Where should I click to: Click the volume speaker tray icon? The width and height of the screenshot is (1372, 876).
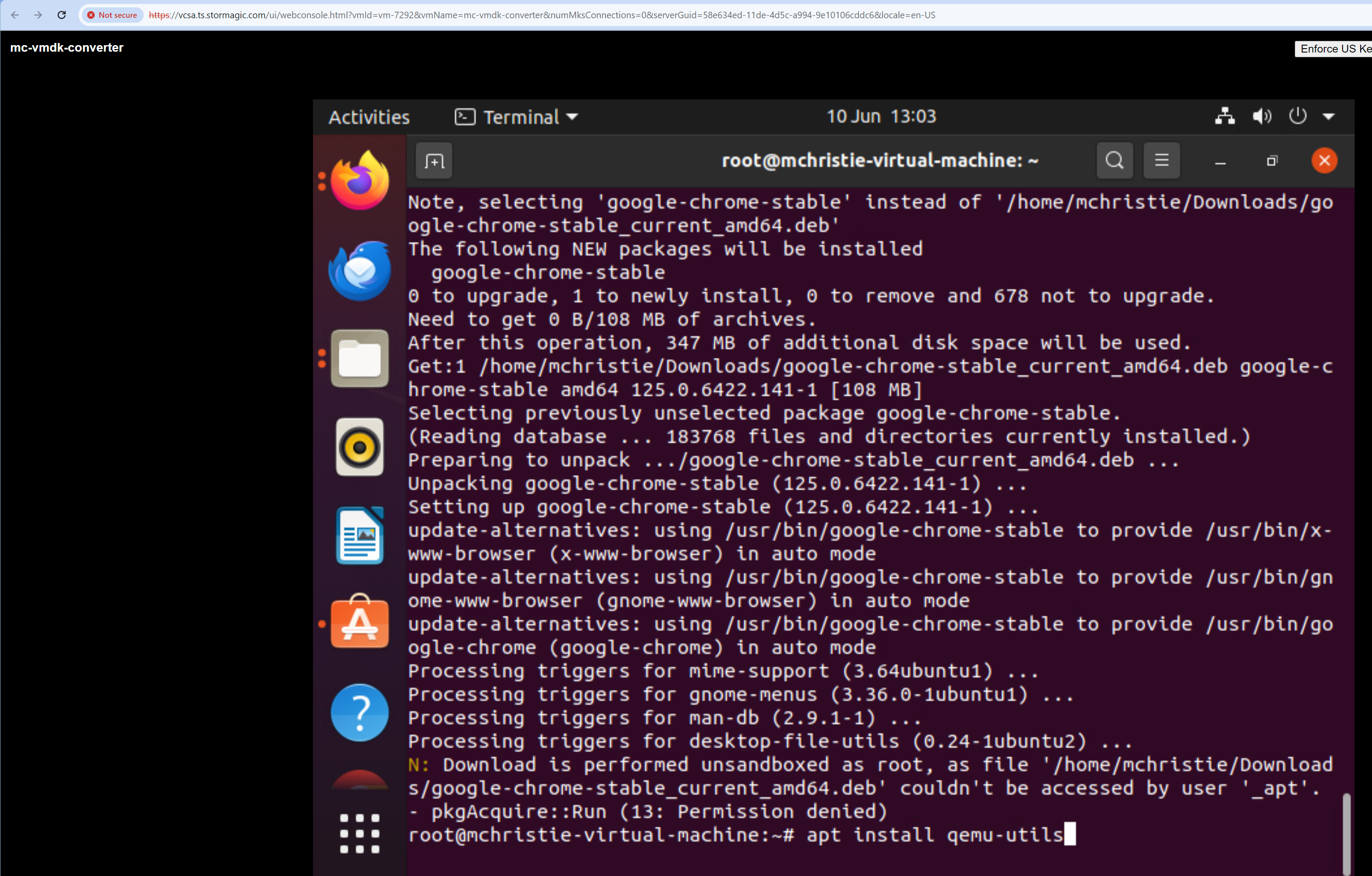pos(1261,116)
